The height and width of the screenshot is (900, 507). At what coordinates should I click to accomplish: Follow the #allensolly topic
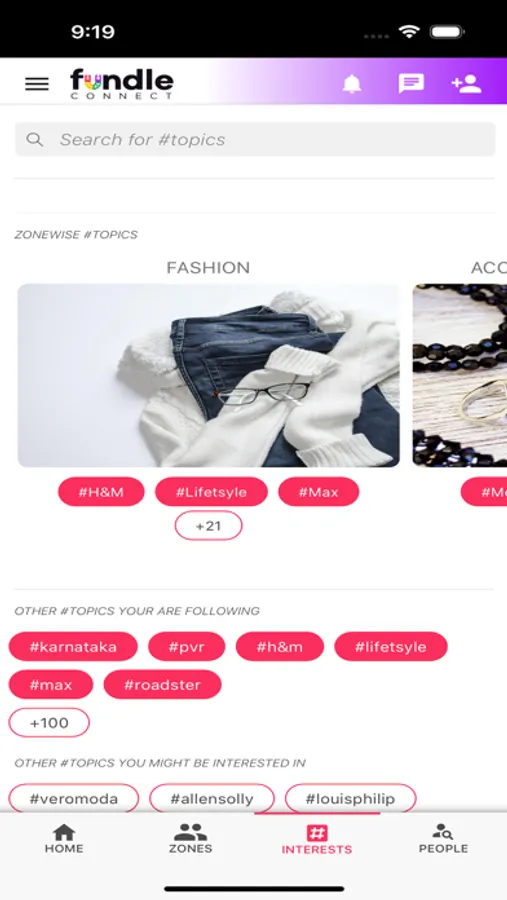click(x=212, y=798)
